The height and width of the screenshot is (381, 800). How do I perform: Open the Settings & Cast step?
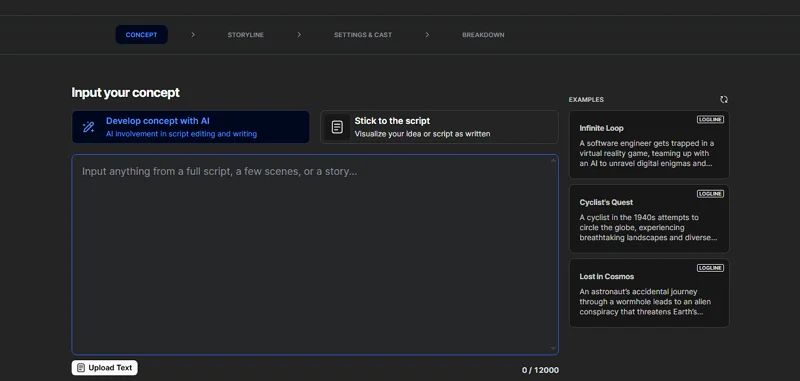[x=363, y=35]
